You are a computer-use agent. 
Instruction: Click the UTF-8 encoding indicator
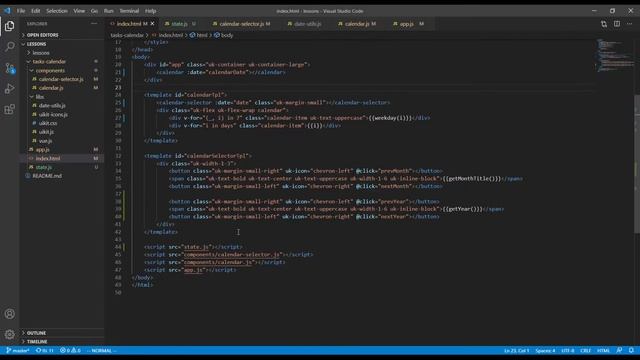click(x=567, y=351)
